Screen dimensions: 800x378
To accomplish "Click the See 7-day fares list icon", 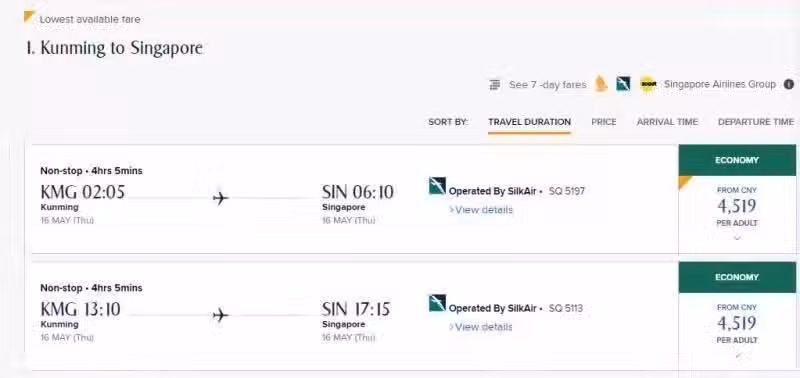I will click(x=494, y=85).
